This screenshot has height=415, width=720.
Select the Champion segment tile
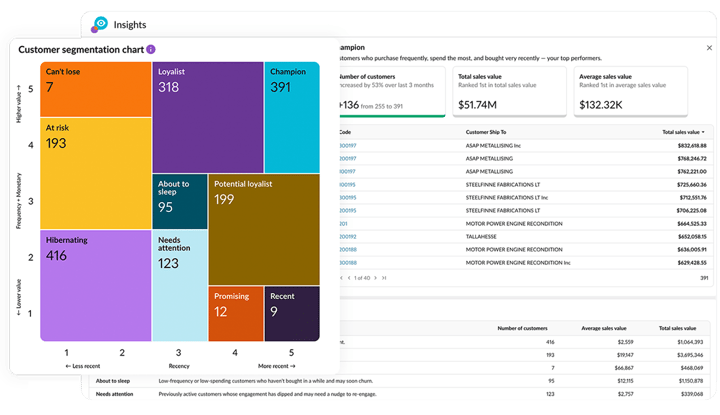[292, 117]
